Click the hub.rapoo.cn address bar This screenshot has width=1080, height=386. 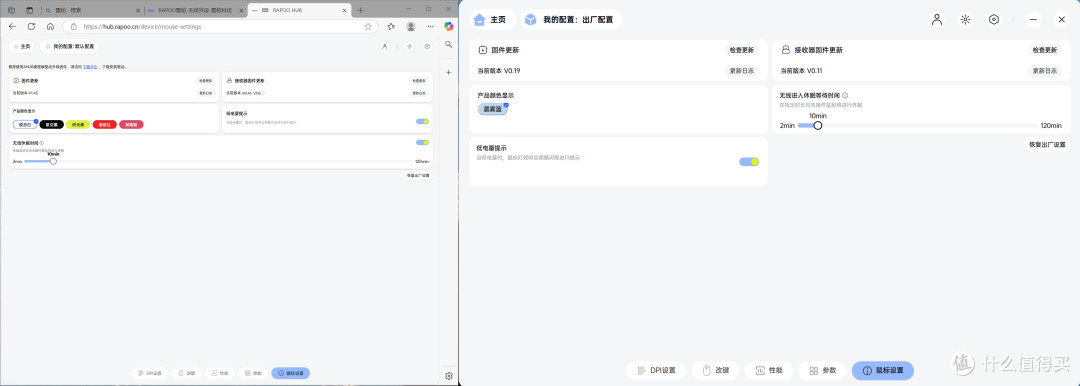pyautogui.click(x=220, y=26)
